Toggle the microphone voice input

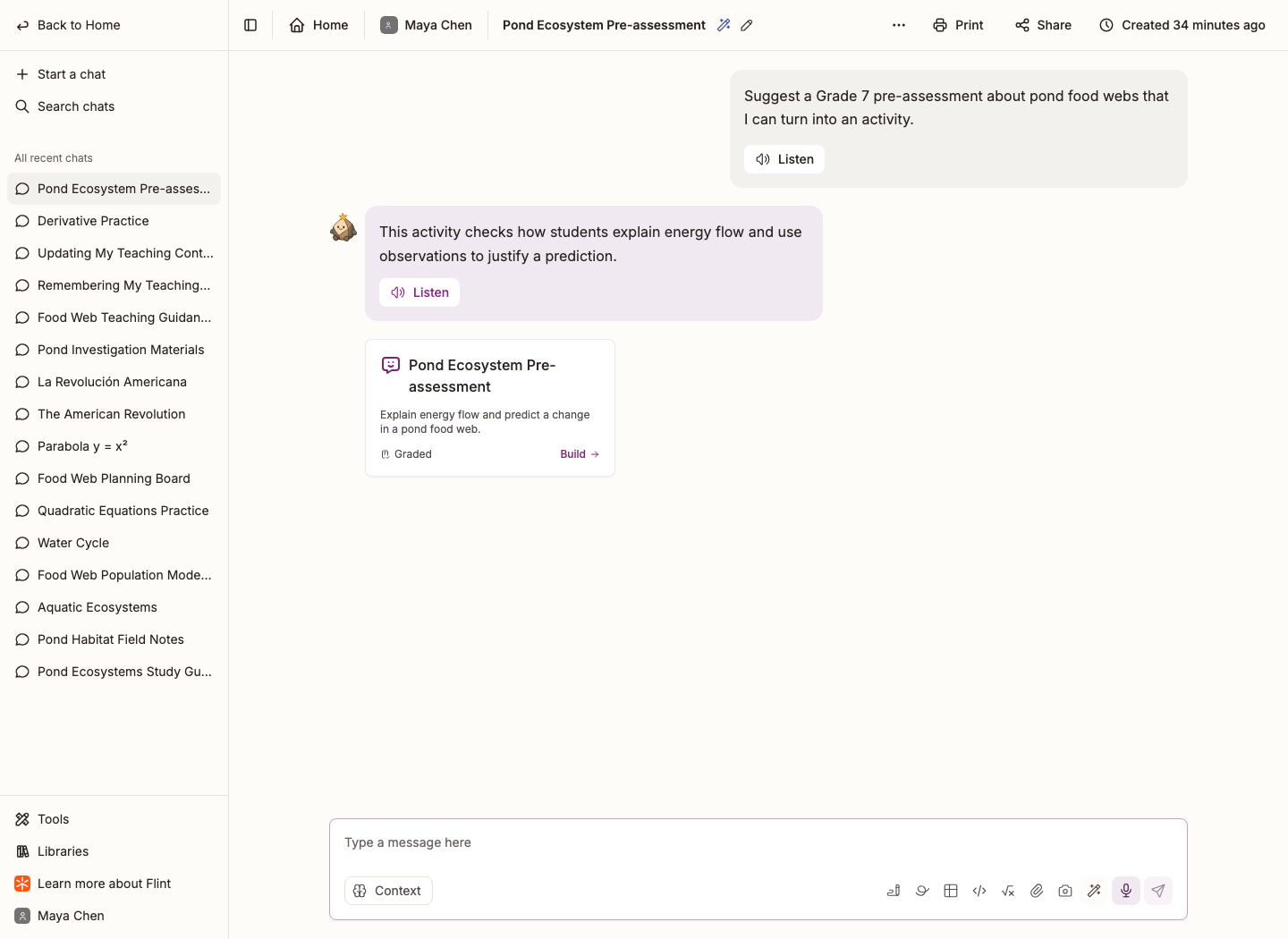click(x=1126, y=891)
